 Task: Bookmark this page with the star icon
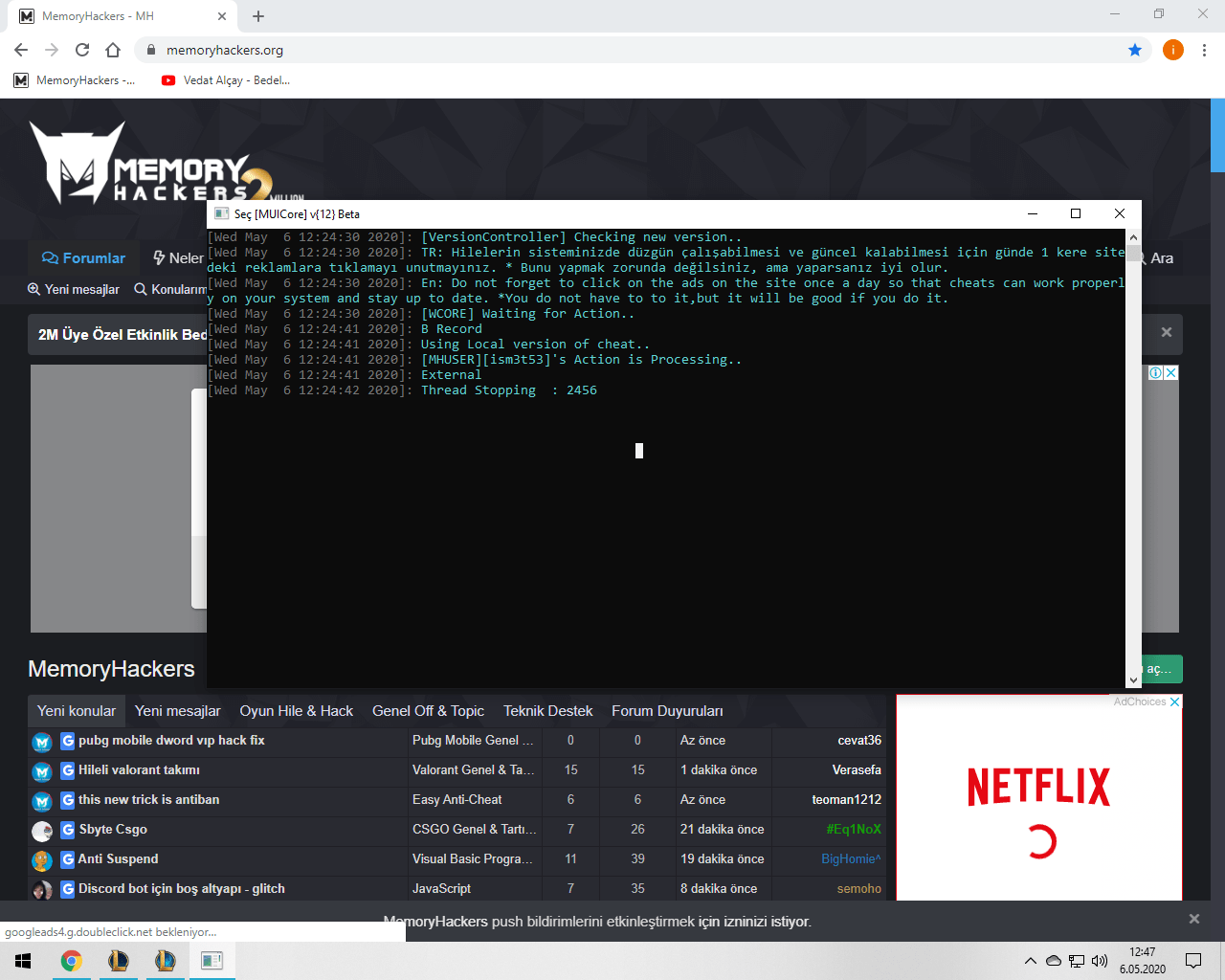[x=1135, y=50]
